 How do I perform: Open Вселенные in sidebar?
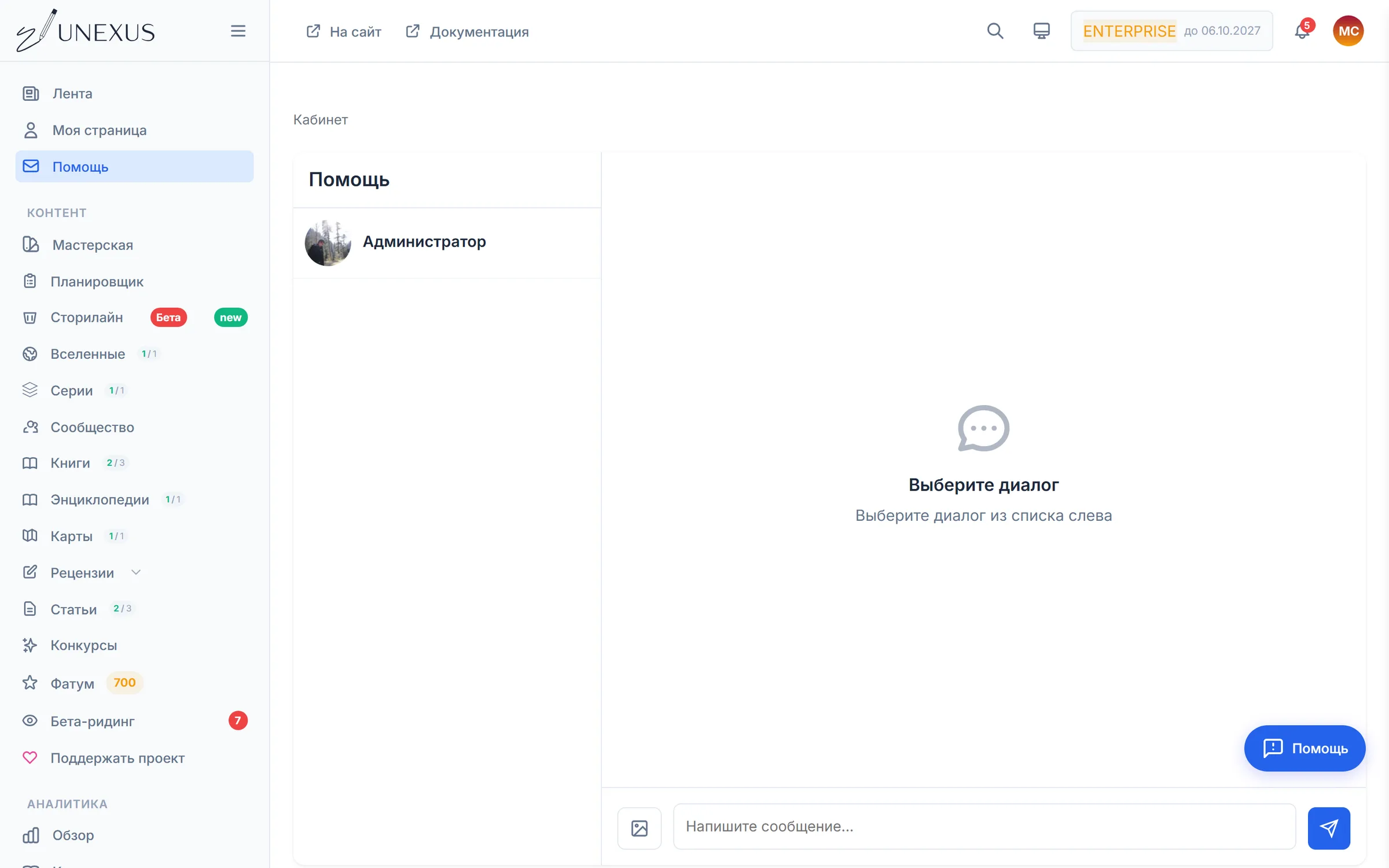point(134,354)
